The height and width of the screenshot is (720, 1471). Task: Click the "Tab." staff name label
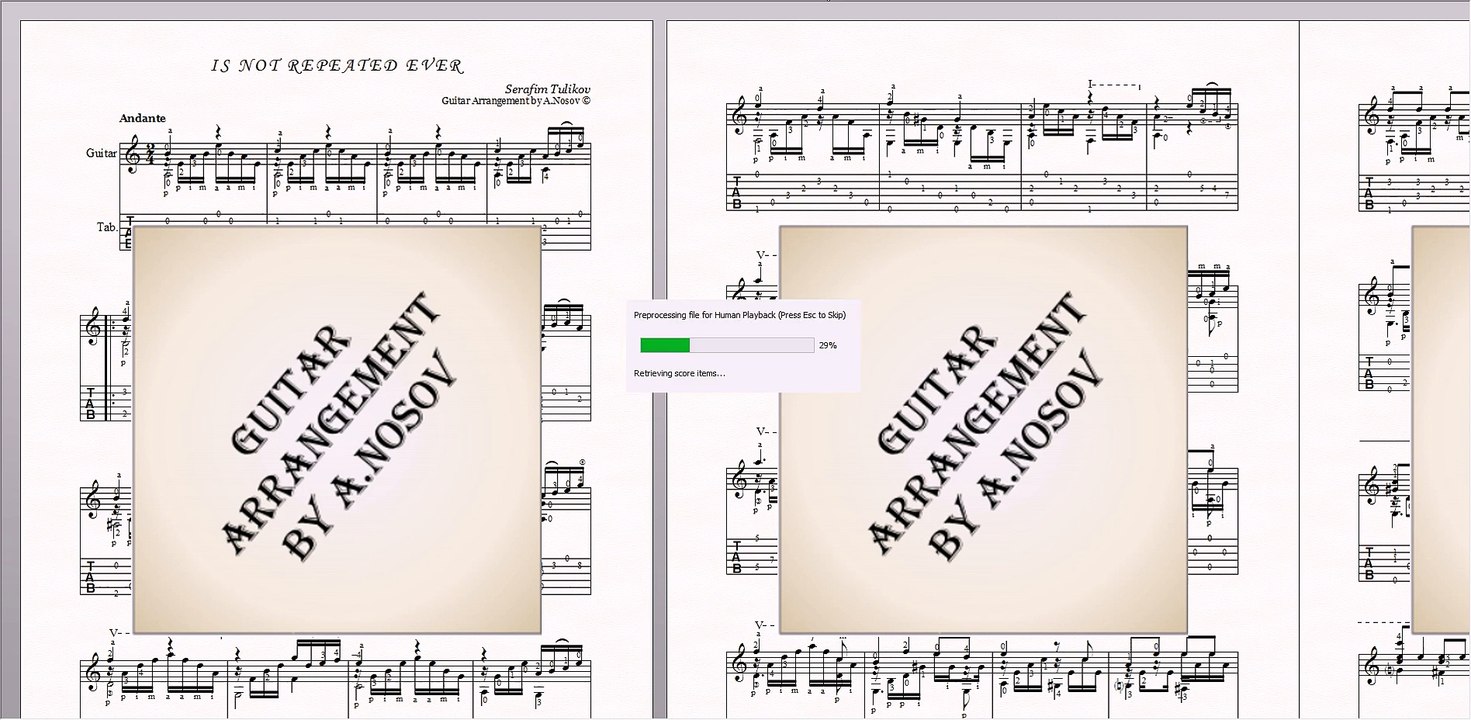107,227
